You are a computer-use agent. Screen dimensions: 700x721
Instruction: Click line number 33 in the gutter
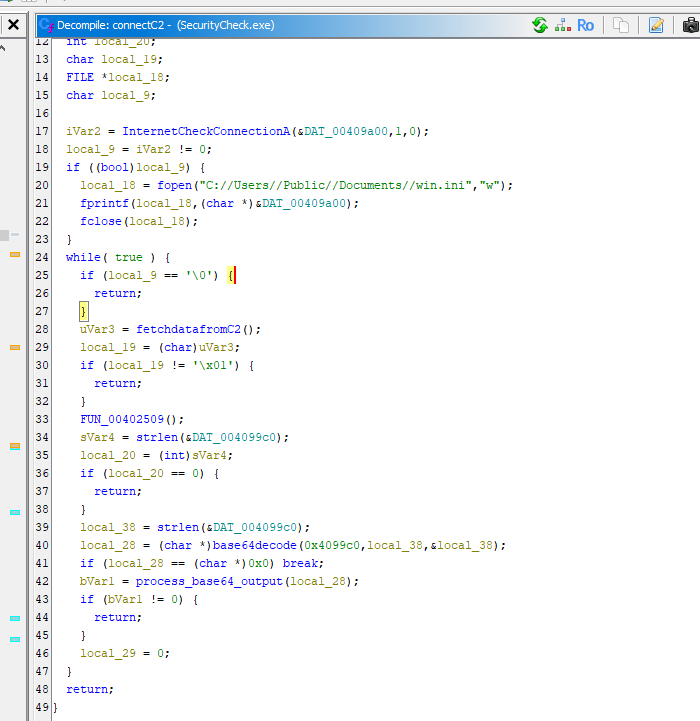pos(42,419)
